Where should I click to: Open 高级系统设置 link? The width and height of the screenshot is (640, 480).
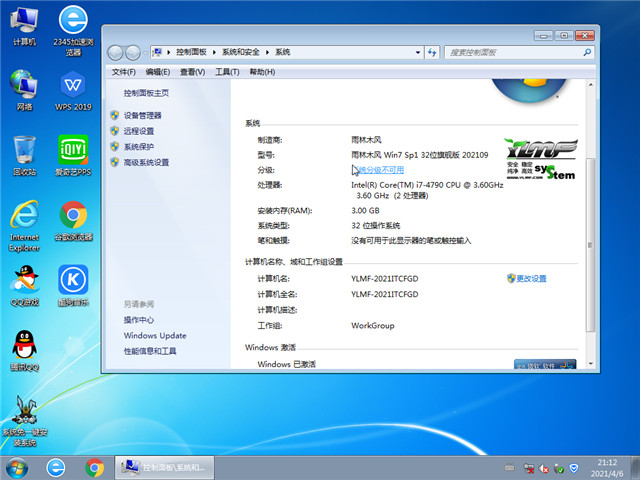tap(146, 162)
